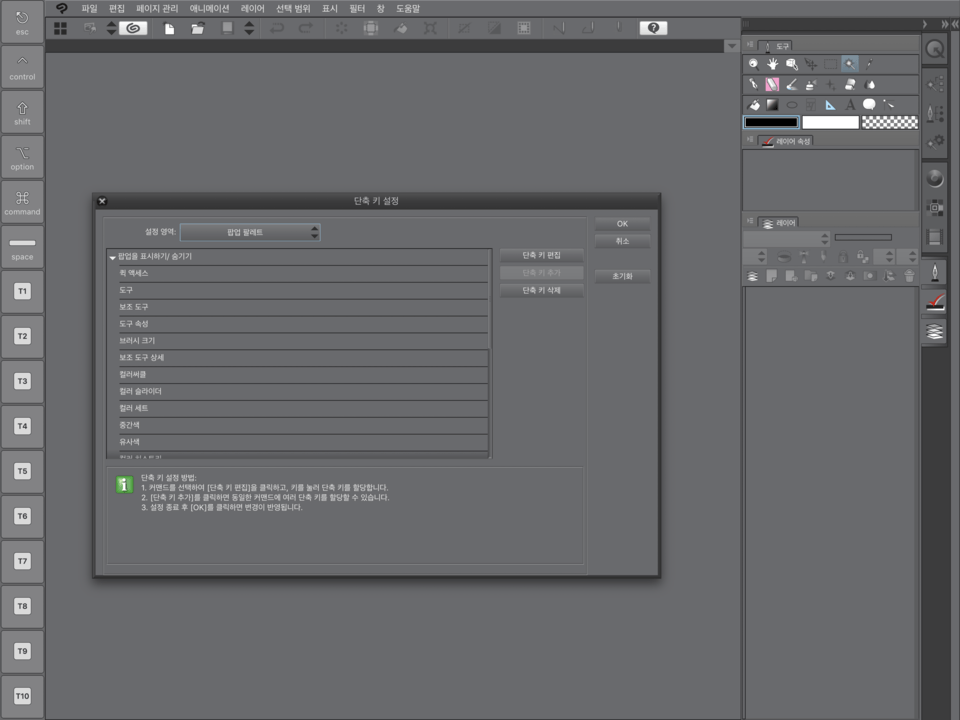Select the pink Eraser tool
The image size is (960, 720).
point(772,85)
